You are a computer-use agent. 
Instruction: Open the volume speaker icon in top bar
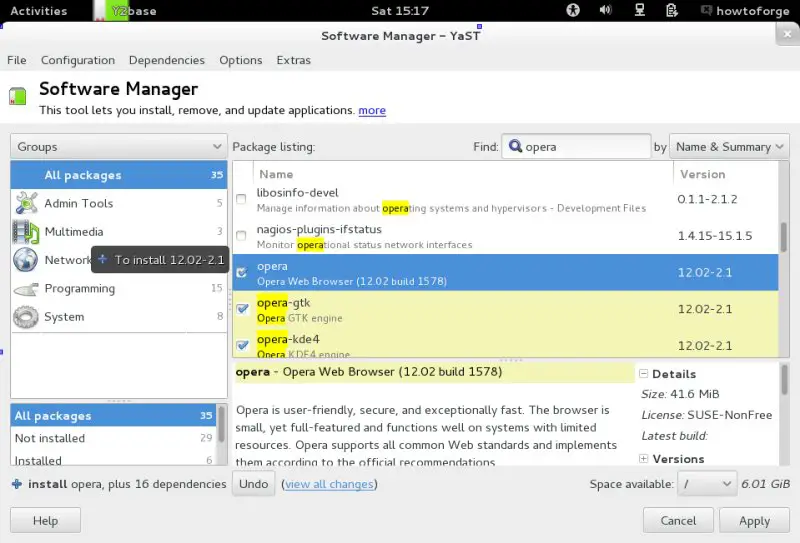coord(606,10)
